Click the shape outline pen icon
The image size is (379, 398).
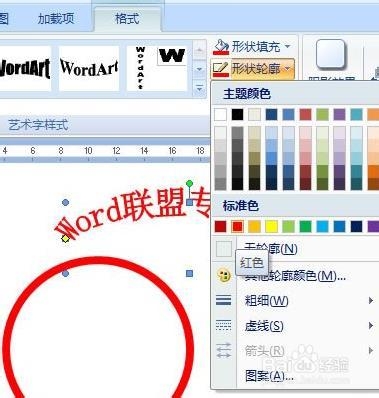point(221,69)
